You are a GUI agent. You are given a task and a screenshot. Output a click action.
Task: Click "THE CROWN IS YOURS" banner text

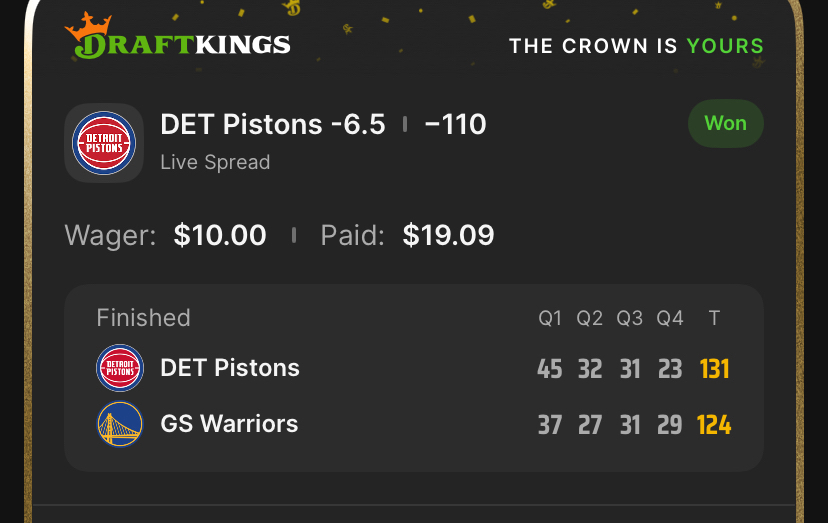636,46
